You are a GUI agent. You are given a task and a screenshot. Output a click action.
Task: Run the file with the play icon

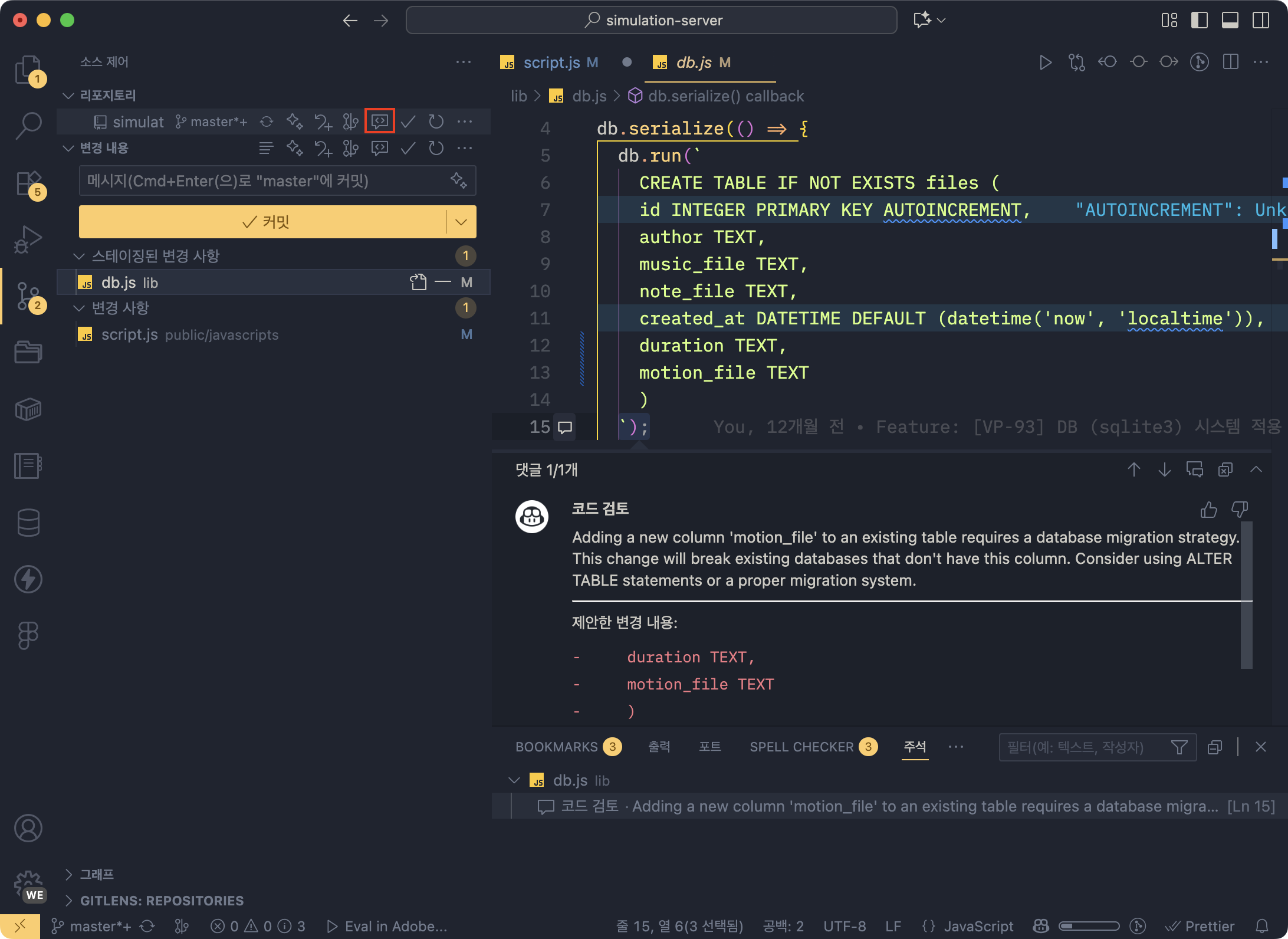click(x=1045, y=62)
